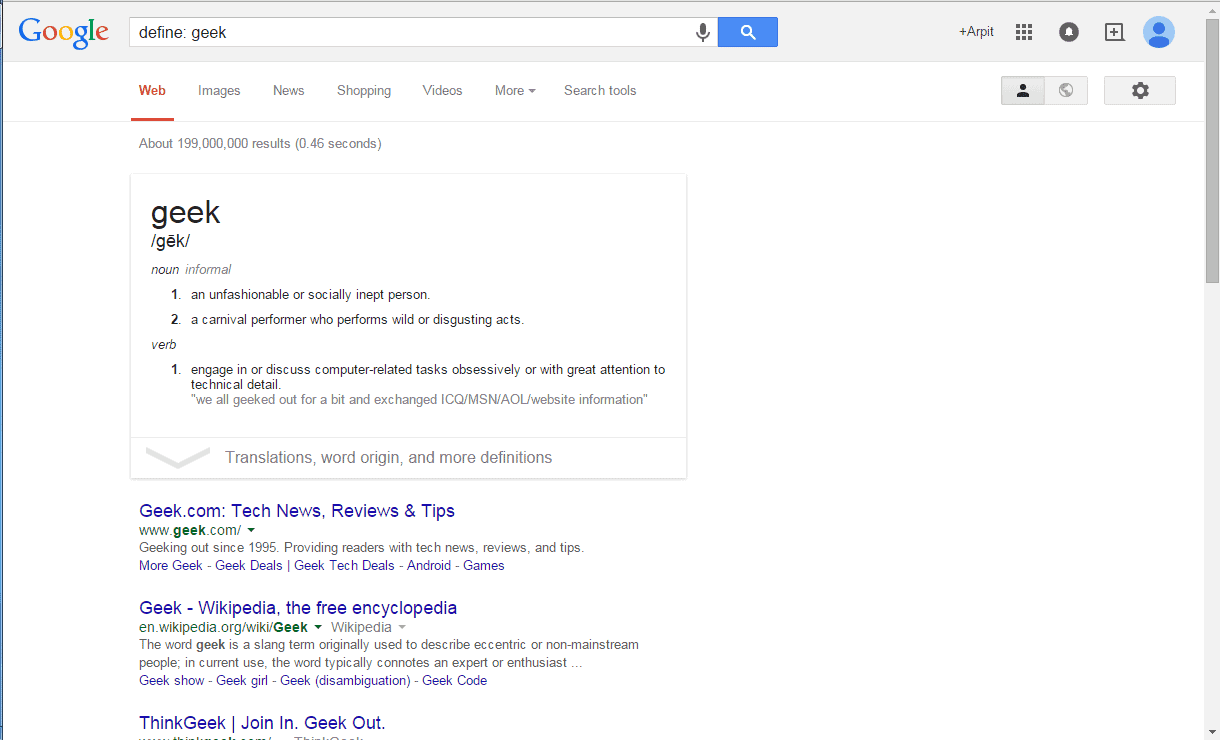Click the Google+ share post icon
Viewport: 1220px width, 740px height.
(x=1114, y=31)
